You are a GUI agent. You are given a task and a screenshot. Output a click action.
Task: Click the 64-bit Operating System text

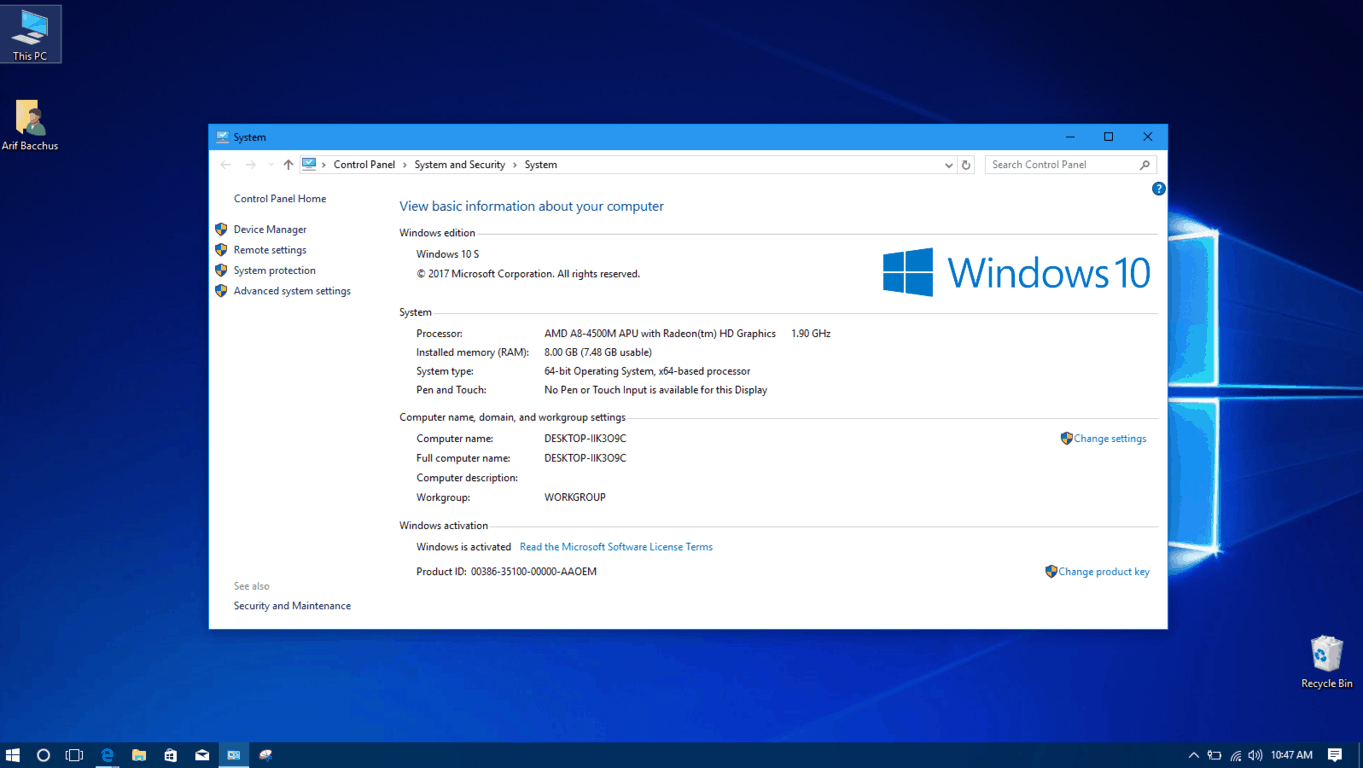(x=647, y=372)
